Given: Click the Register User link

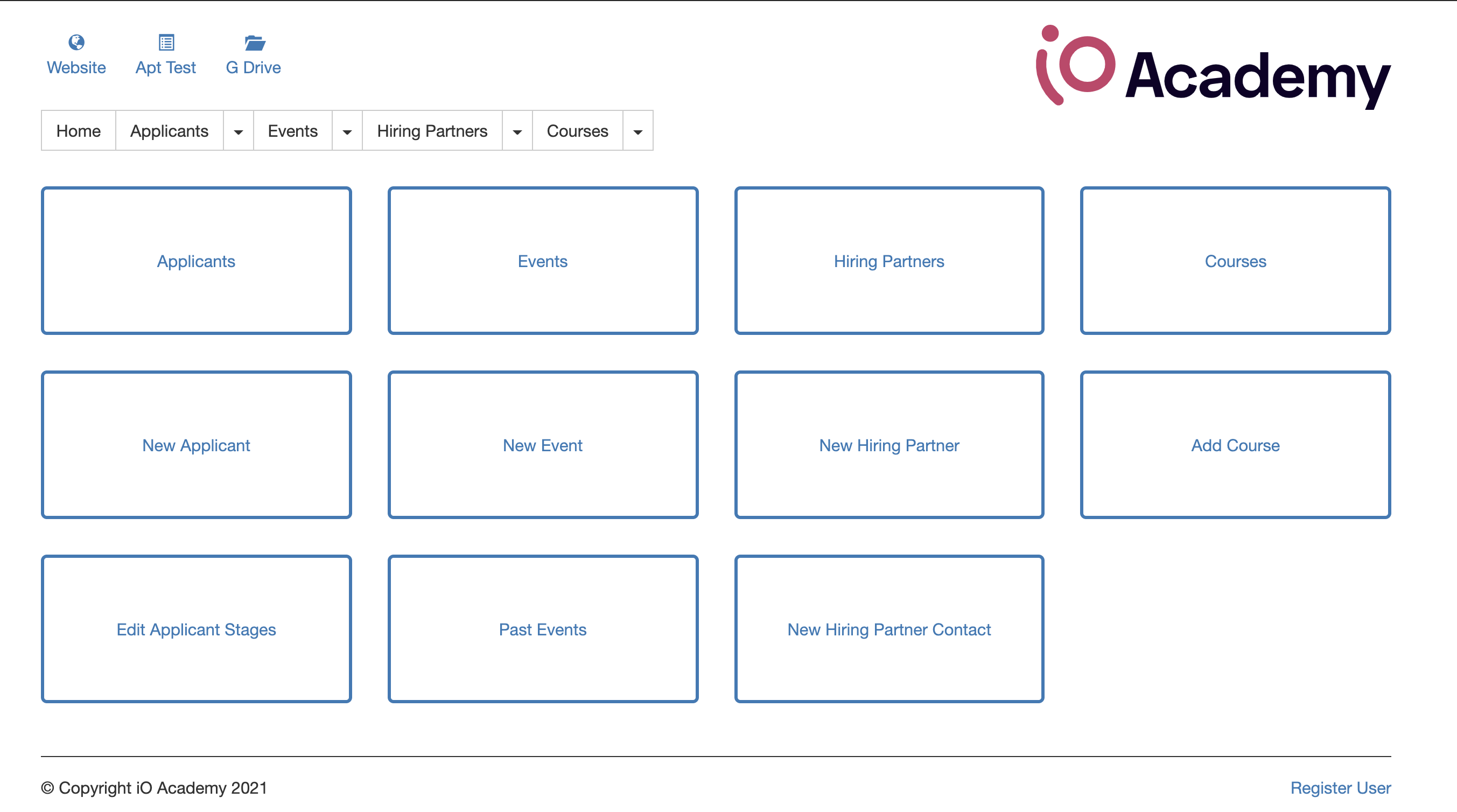Looking at the screenshot, I should pos(1340,787).
